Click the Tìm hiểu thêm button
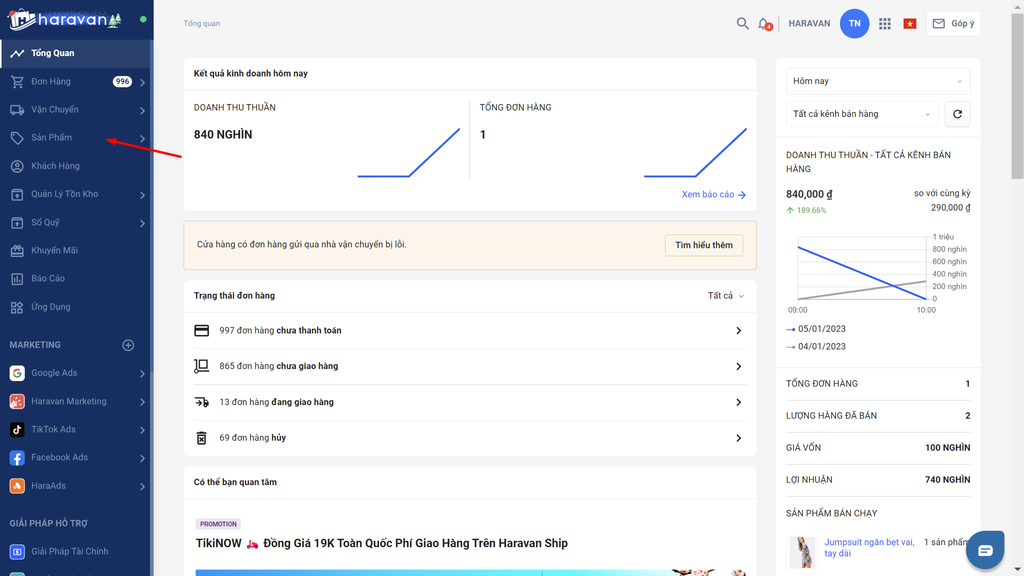Screen dimensions: 1024x576 703,245
